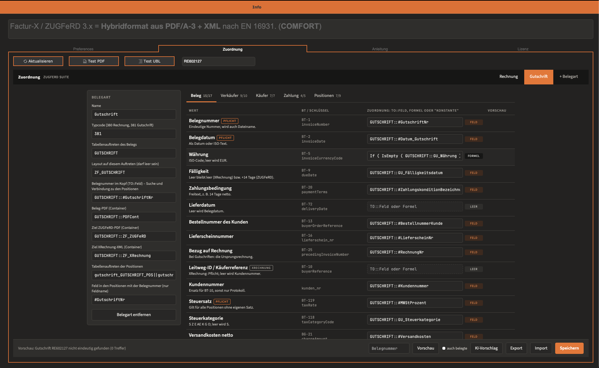The height and width of the screenshot is (368, 599).
Task: Open the Verkäufer field group tab
Action: pyautogui.click(x=234, y=96)
